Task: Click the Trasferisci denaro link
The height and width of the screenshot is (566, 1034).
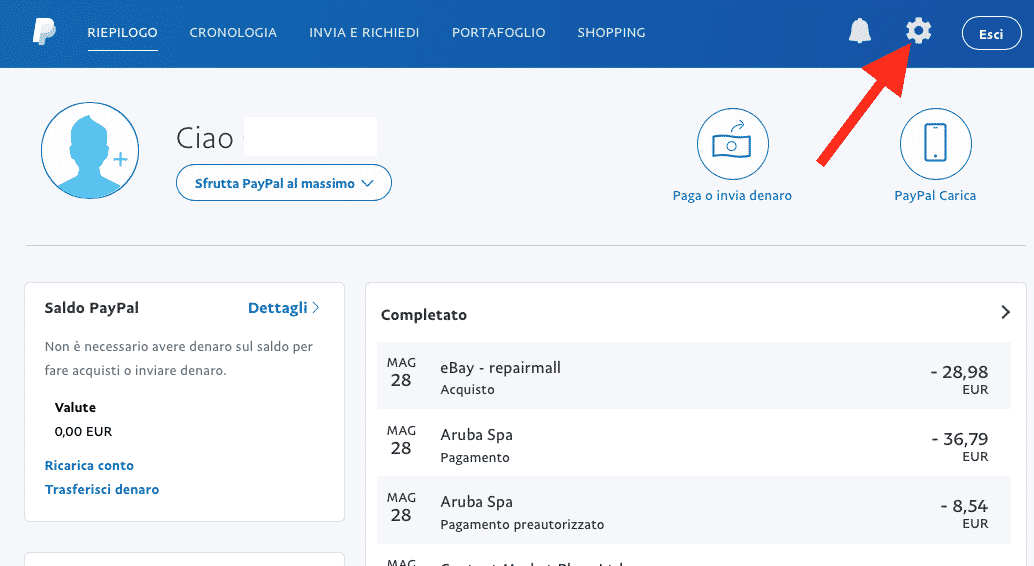Action: 102,489
